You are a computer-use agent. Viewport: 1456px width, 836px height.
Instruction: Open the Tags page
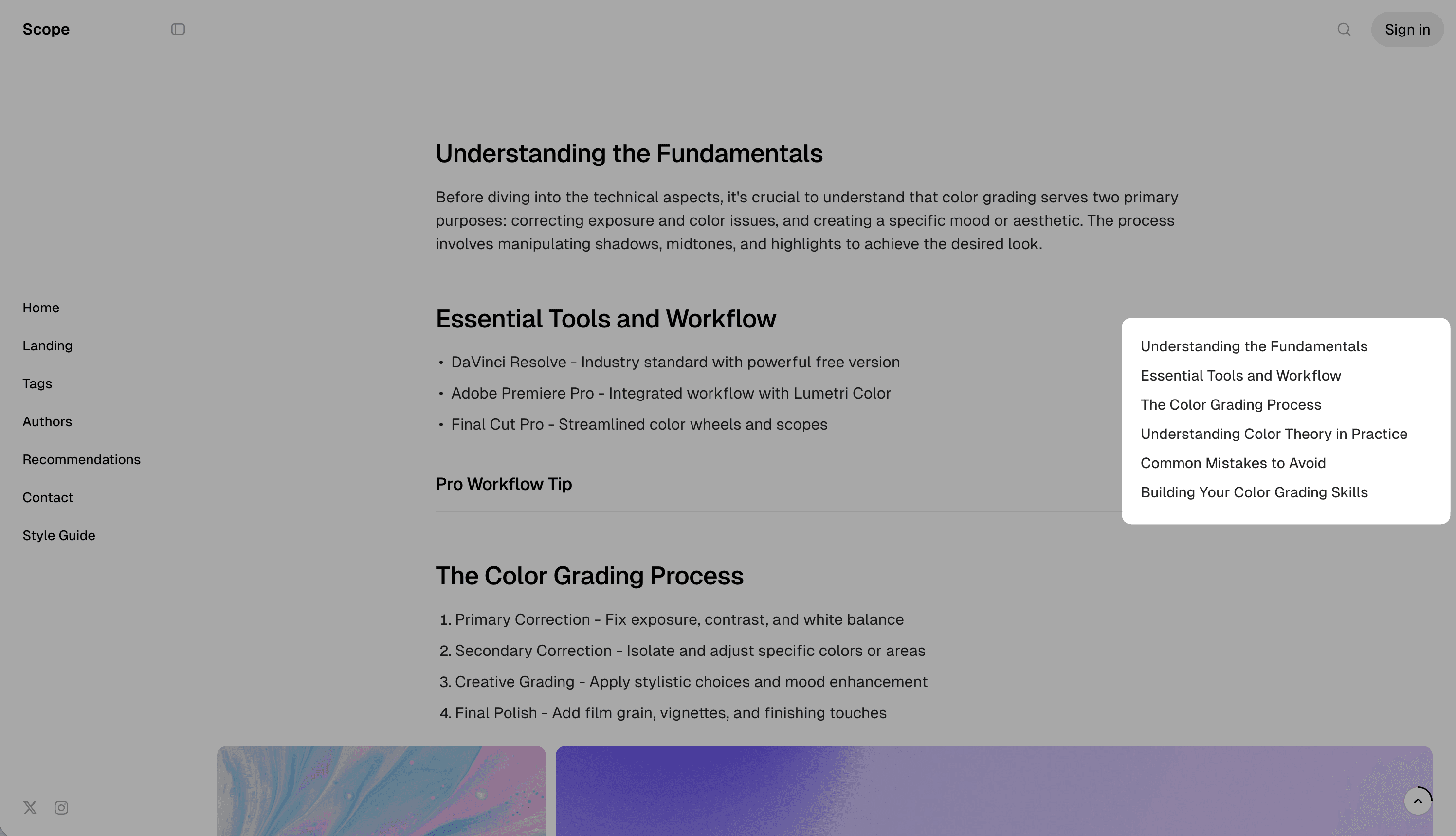(x=37, y=383)
